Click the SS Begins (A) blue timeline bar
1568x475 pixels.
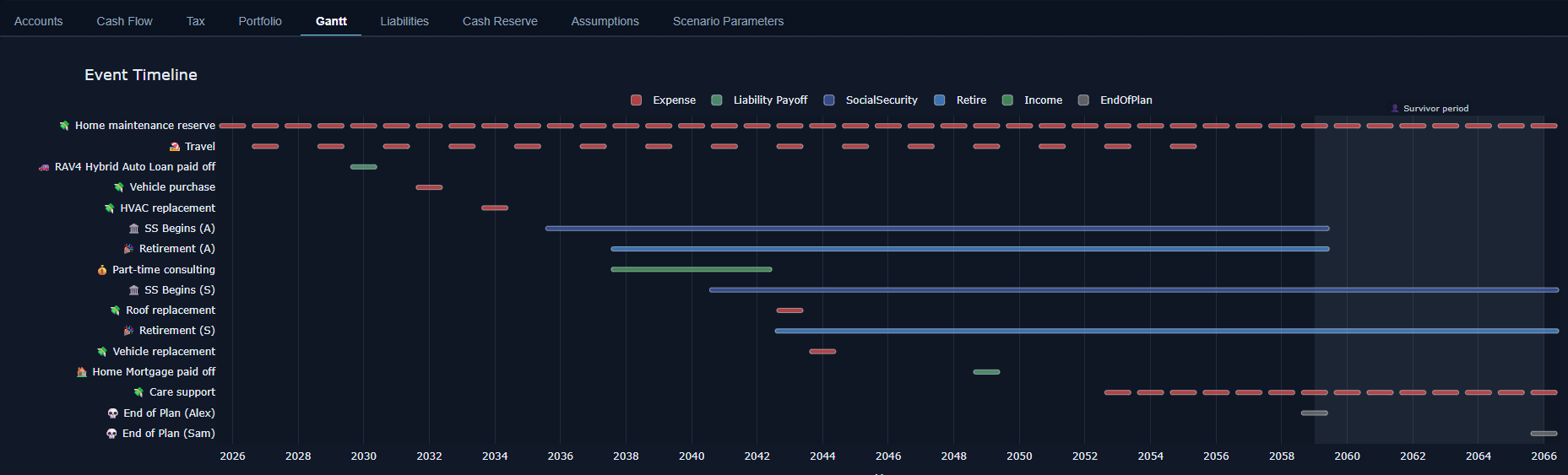(937, 229)
